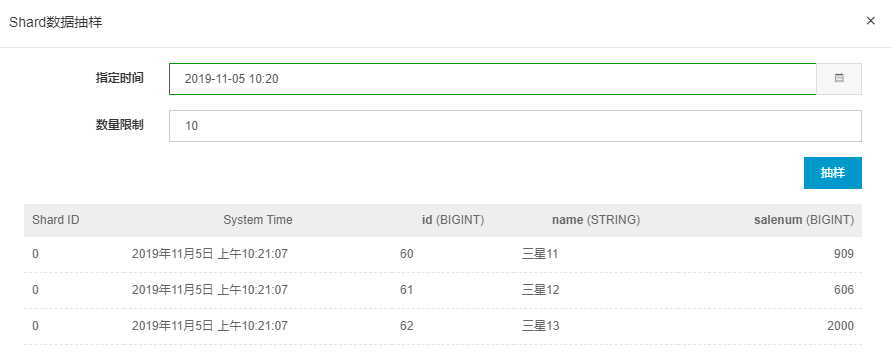This screenshot has height=360, width=892.
Task: Click the id cell showing 60
Action: (407, 254)
